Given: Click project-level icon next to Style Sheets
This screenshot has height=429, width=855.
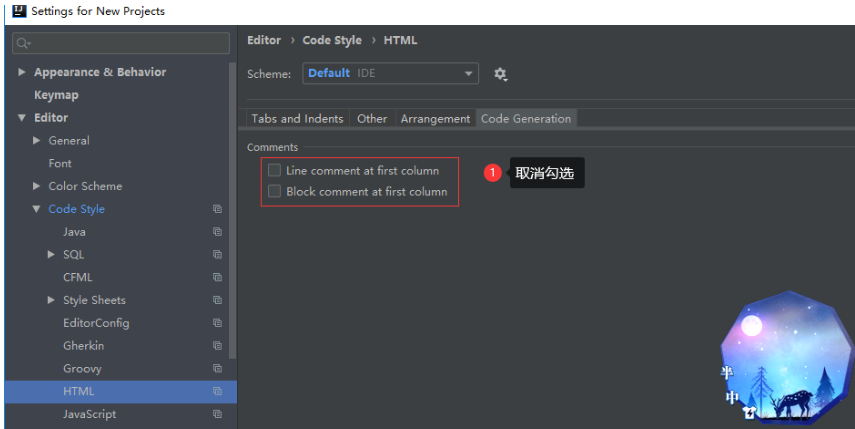Looking at the screenshot, I should [x=217, y=300].
